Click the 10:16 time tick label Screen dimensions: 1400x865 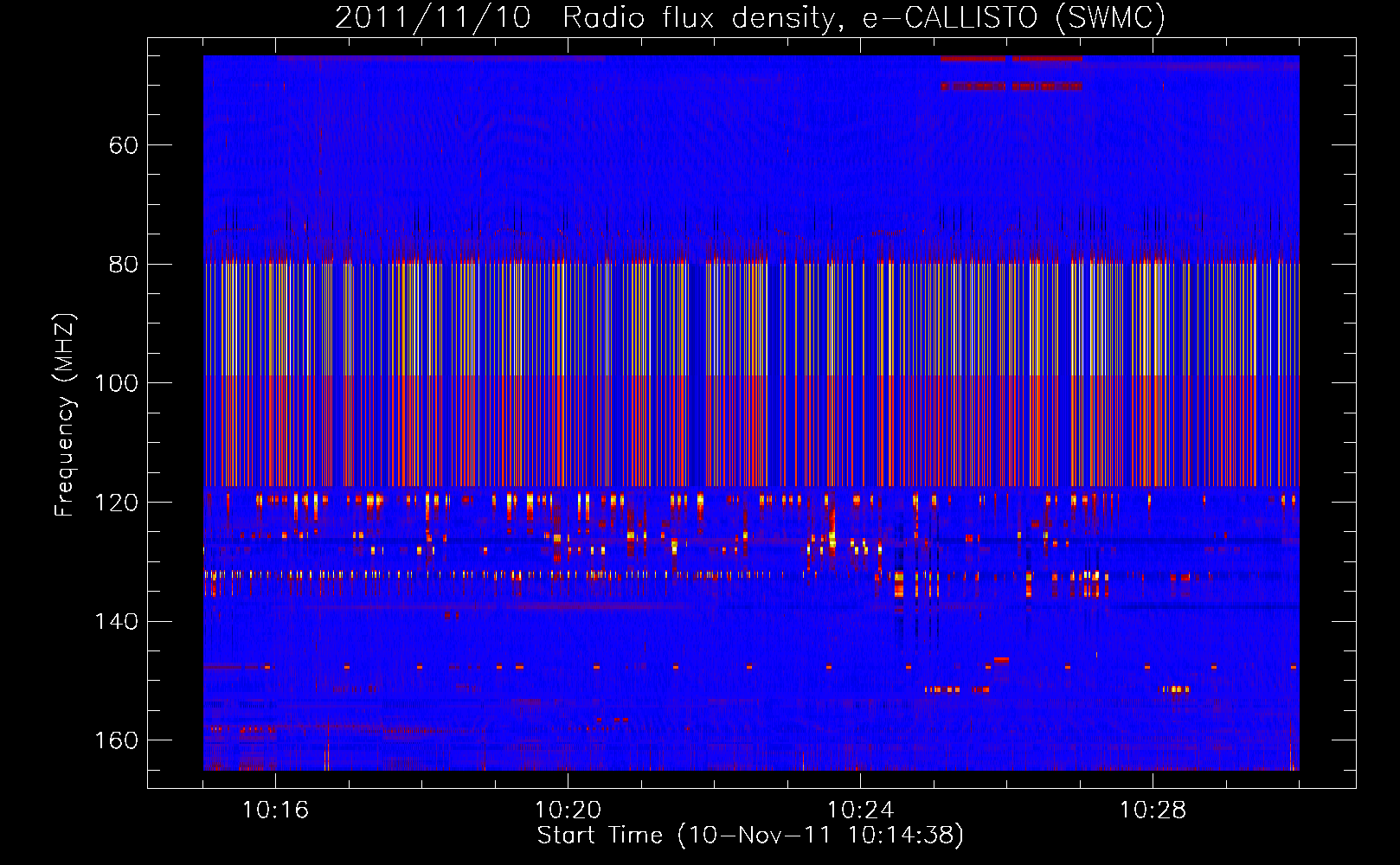275,811
